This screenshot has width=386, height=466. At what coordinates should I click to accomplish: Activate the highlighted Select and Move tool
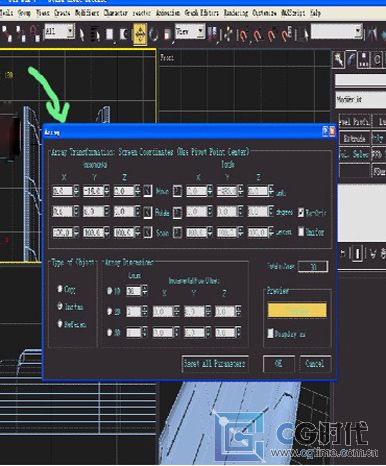click(140, 34)
